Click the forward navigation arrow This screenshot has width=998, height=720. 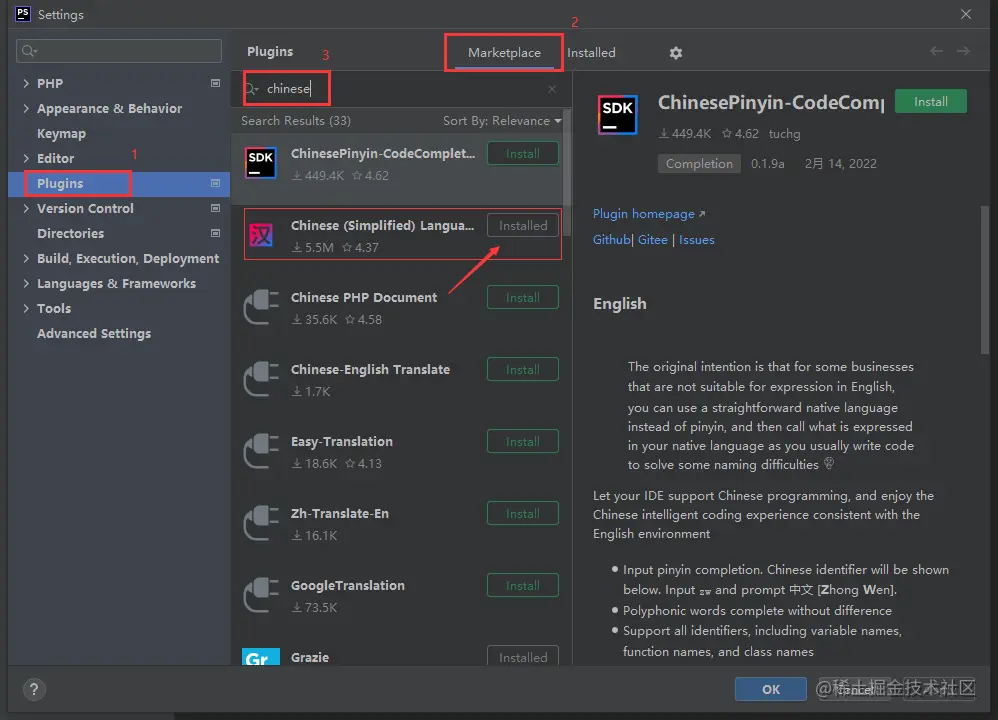[963, 51]
